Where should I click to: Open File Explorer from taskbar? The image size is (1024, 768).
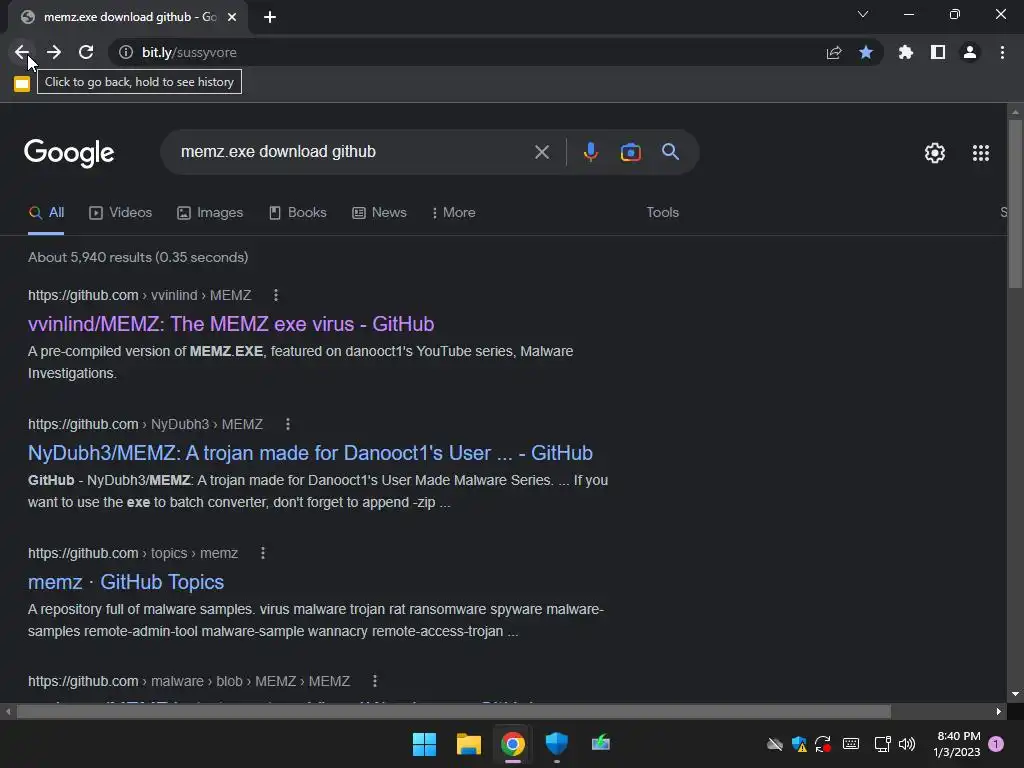pyautogui.click(x=468, y=744)
